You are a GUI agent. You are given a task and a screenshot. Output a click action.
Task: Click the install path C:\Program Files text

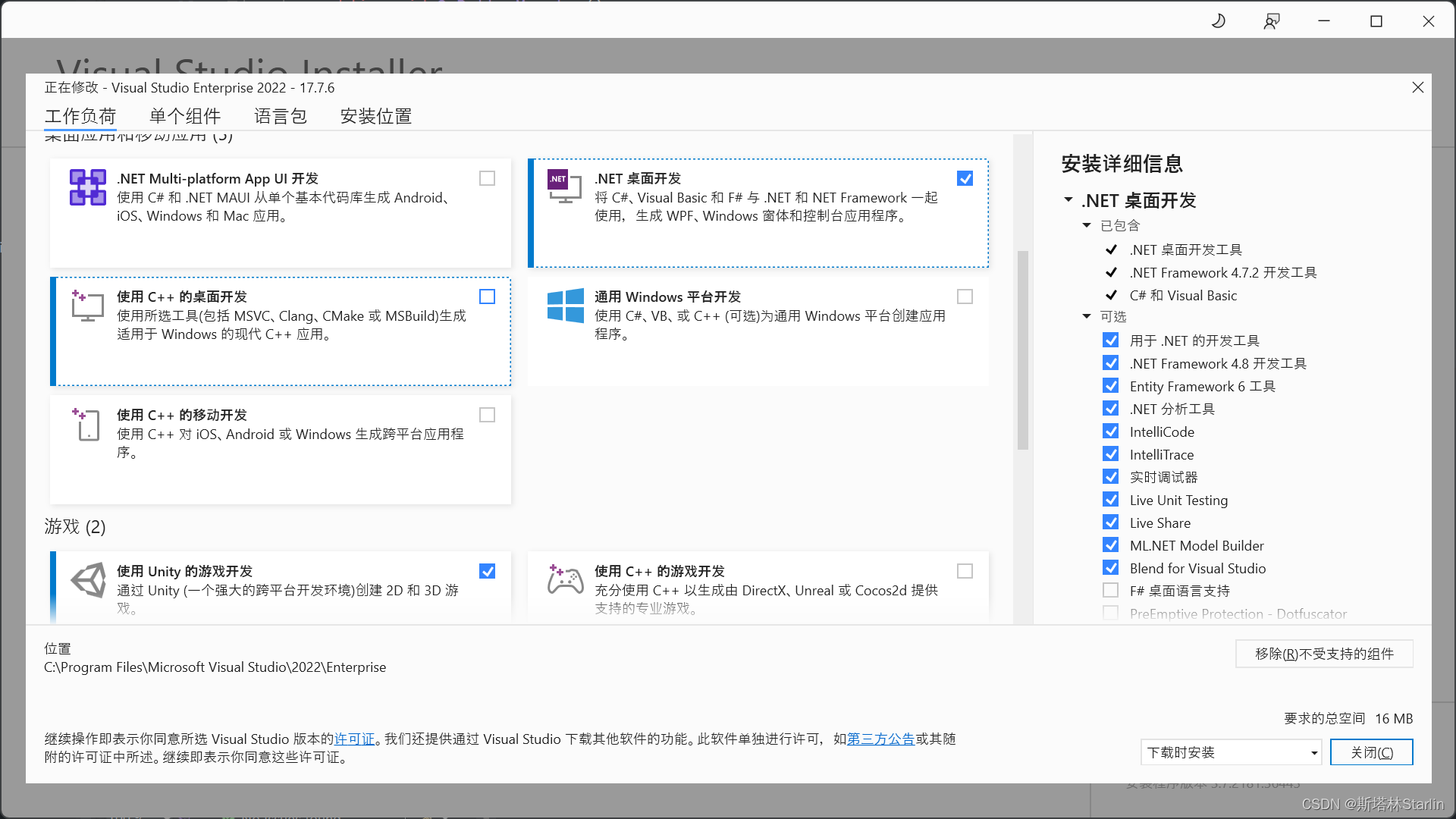click(x=215, y=667)
